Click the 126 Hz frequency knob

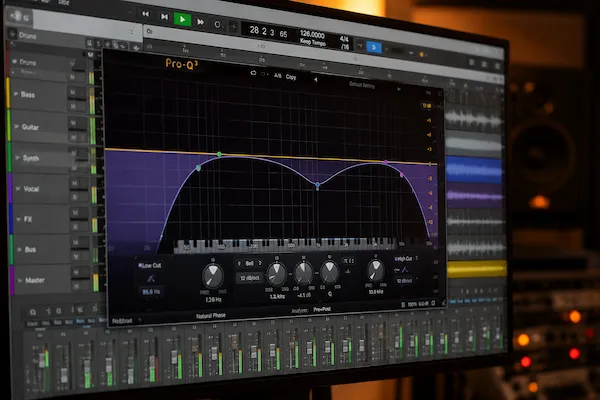(213, 276)
